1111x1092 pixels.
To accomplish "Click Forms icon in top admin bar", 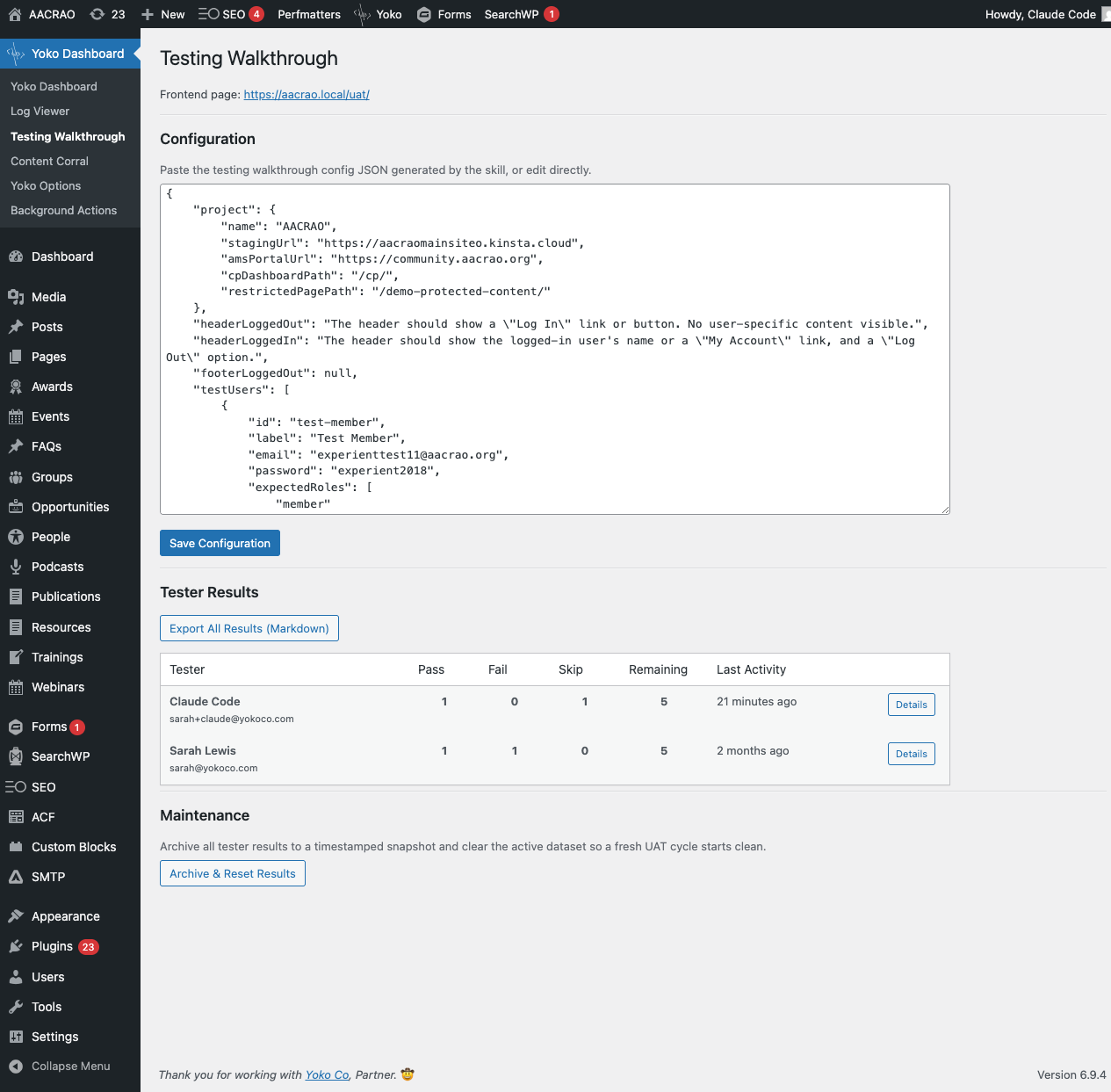I will point(424,14).
